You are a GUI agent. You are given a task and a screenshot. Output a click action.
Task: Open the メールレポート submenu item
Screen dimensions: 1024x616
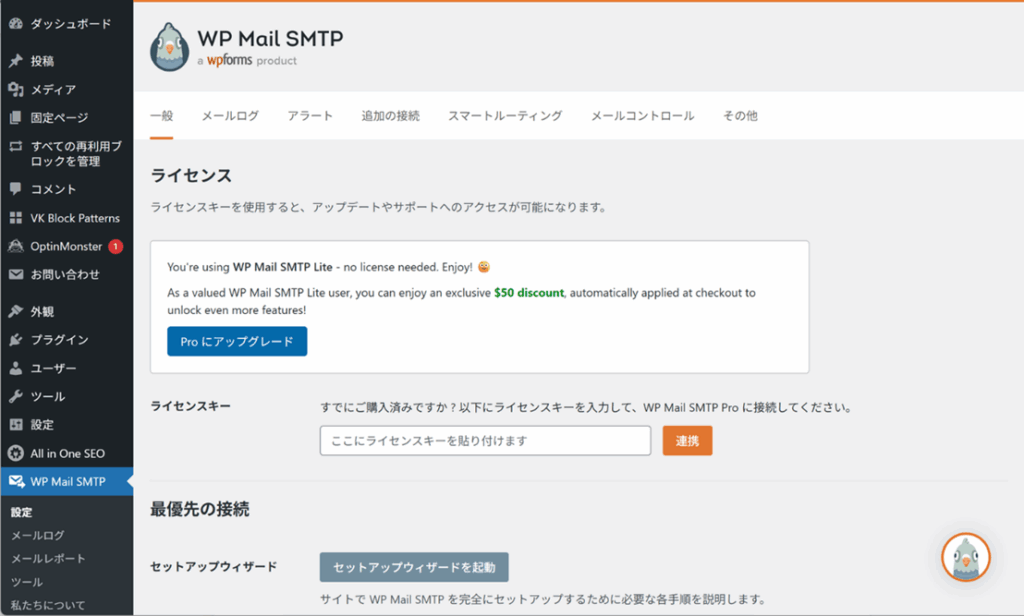[48, 559]
